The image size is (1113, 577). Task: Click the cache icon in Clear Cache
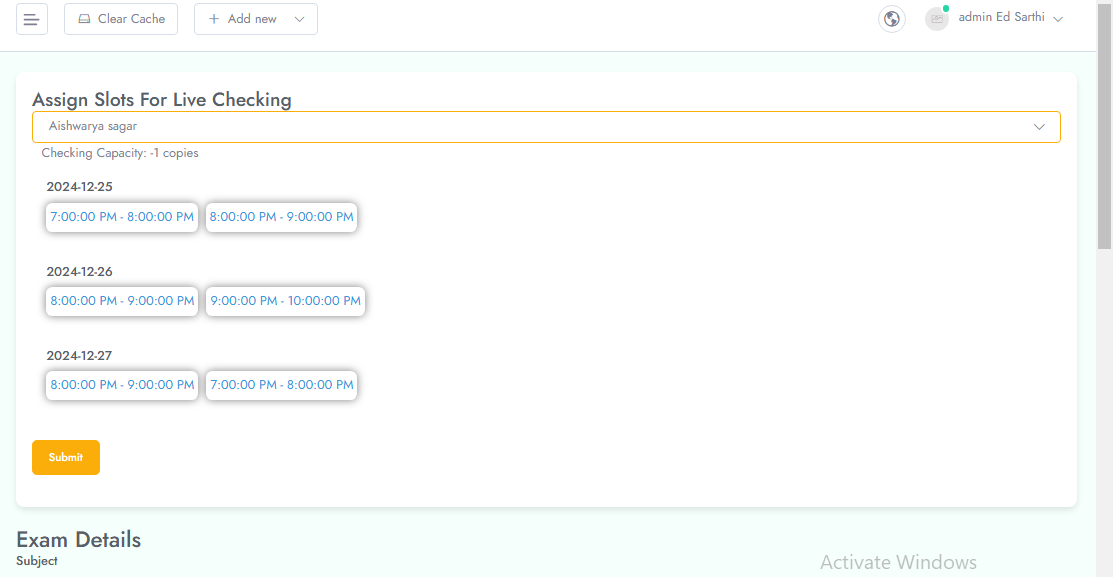[x=85, y=19]
